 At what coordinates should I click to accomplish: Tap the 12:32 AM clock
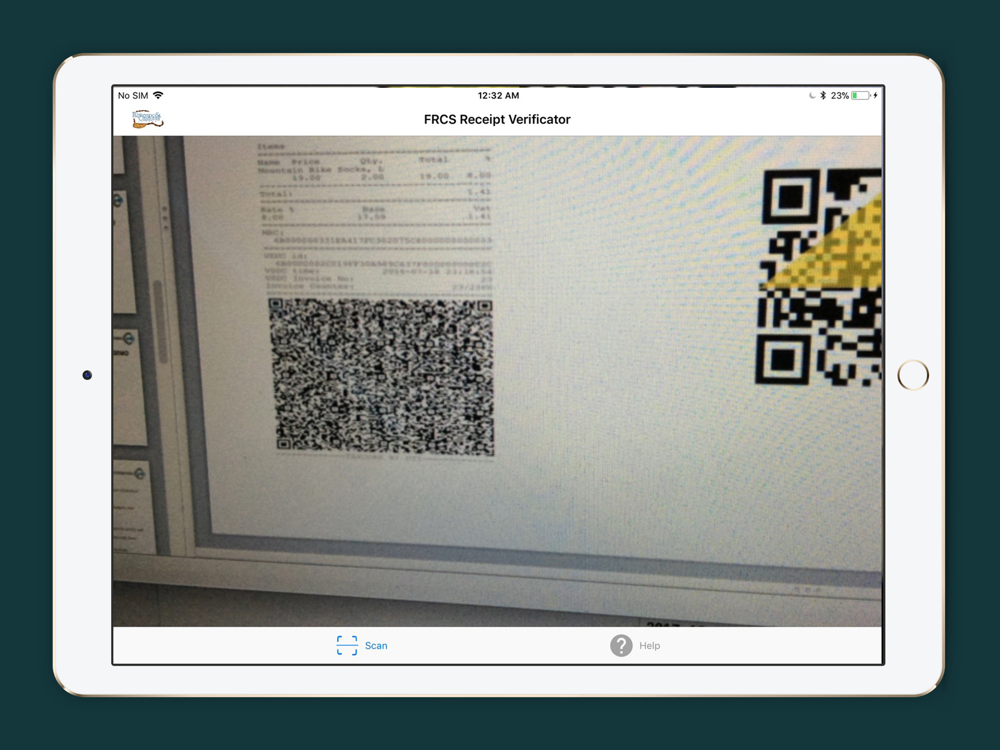[498, 96]
